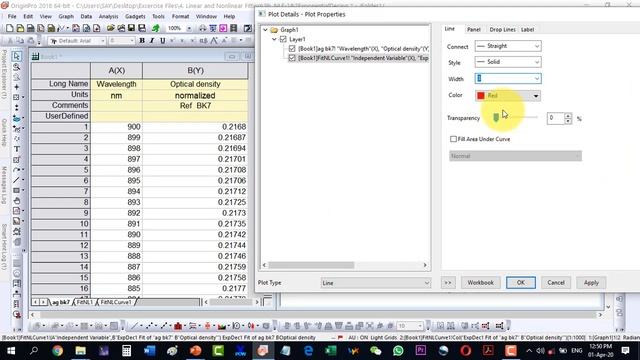
Task: Open the Plot Type dropdown
Action: coord(376,283)
